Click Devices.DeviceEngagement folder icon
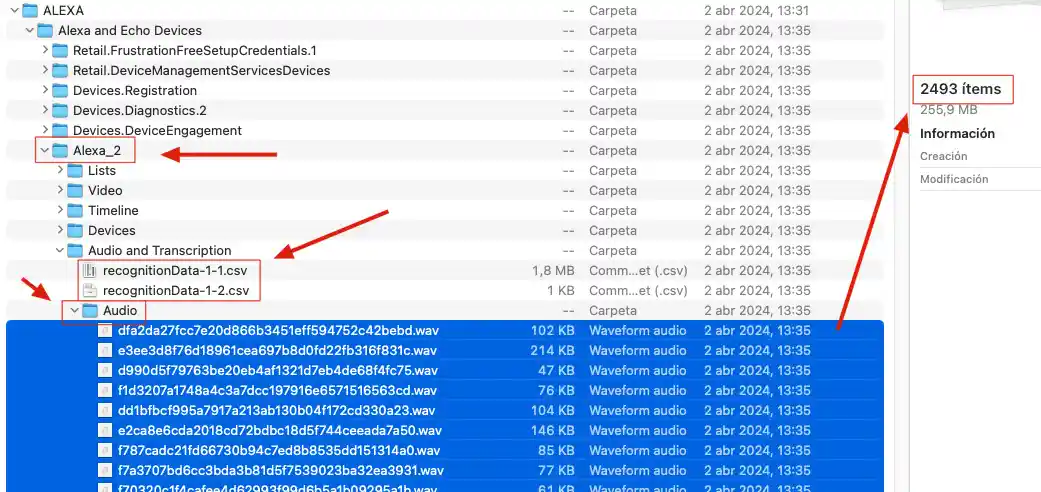1041x492 pixels. coord(60,130)
